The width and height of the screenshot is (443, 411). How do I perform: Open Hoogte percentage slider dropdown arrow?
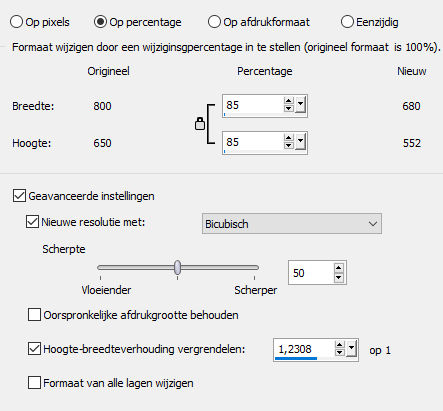tap(300, 142)
